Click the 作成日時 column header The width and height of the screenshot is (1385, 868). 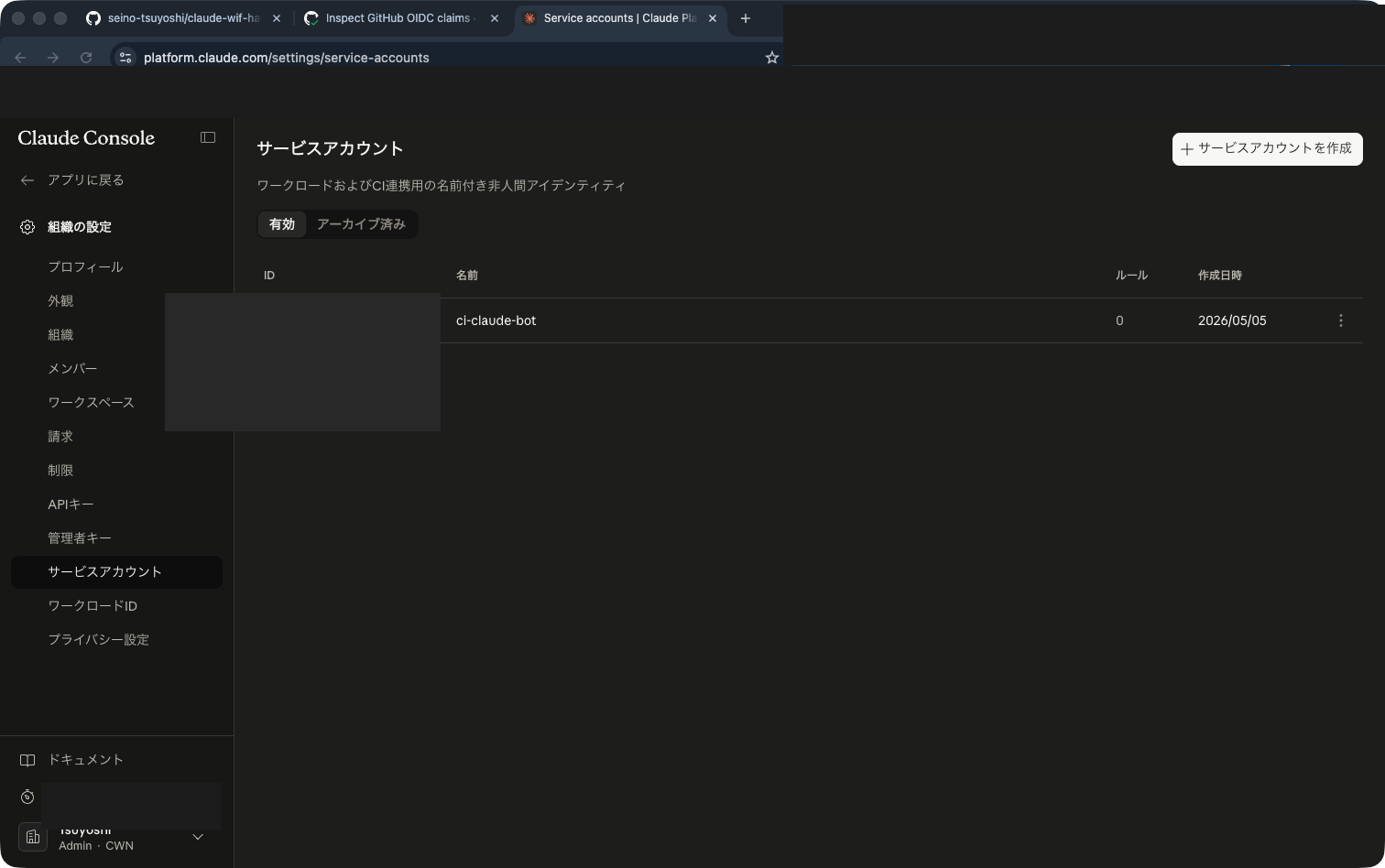point(1220,276)
